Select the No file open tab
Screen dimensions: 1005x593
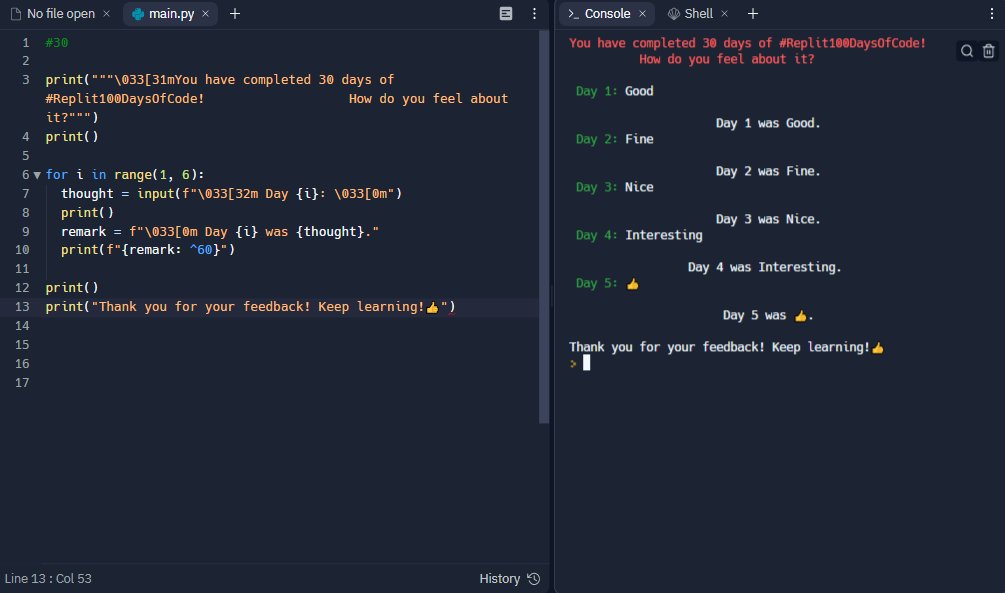[60, 13]
